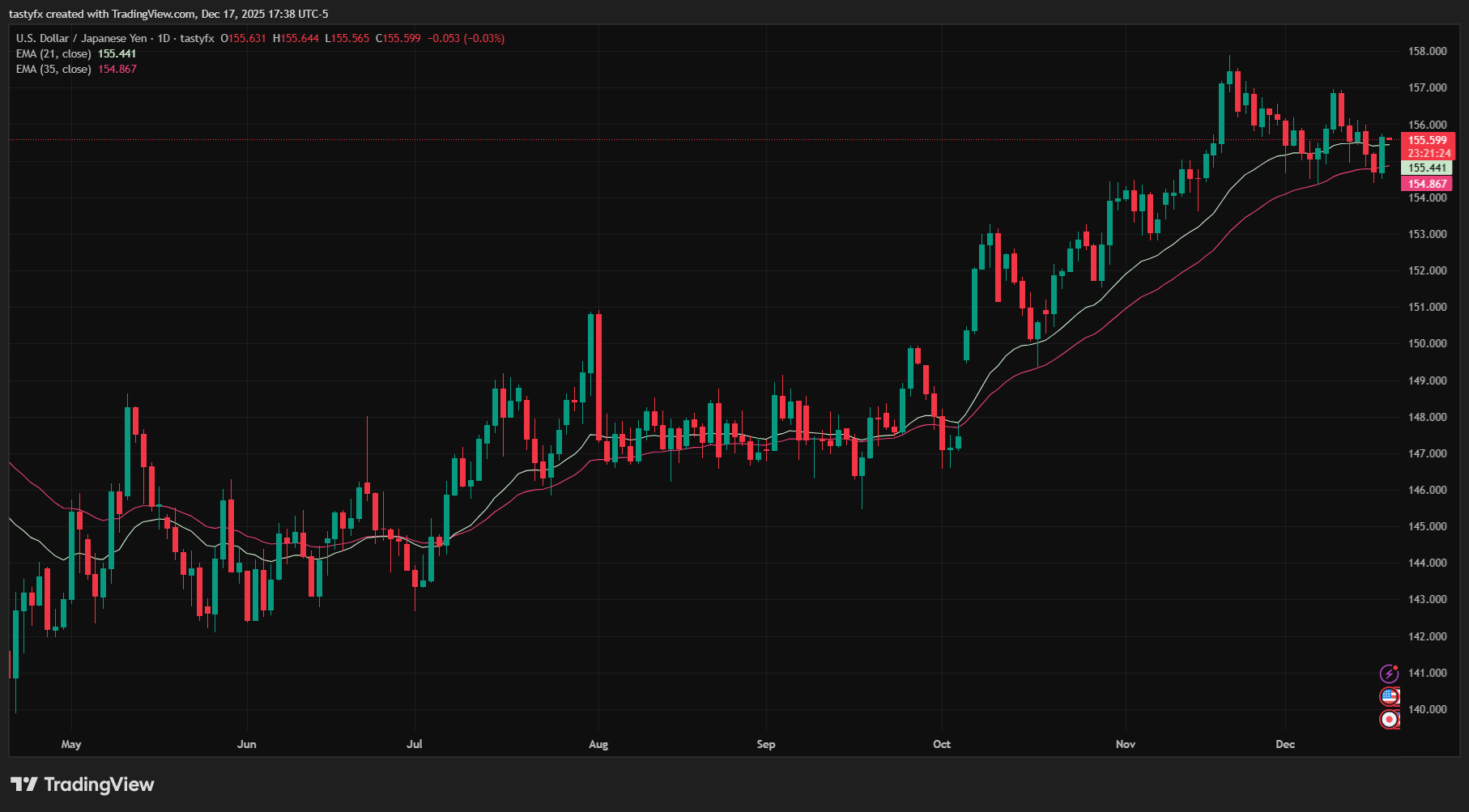The height and width of the screenshot is (812, 1469).
Task: Hide the red 155.599 last price label
Action: tap(1429, 139)
